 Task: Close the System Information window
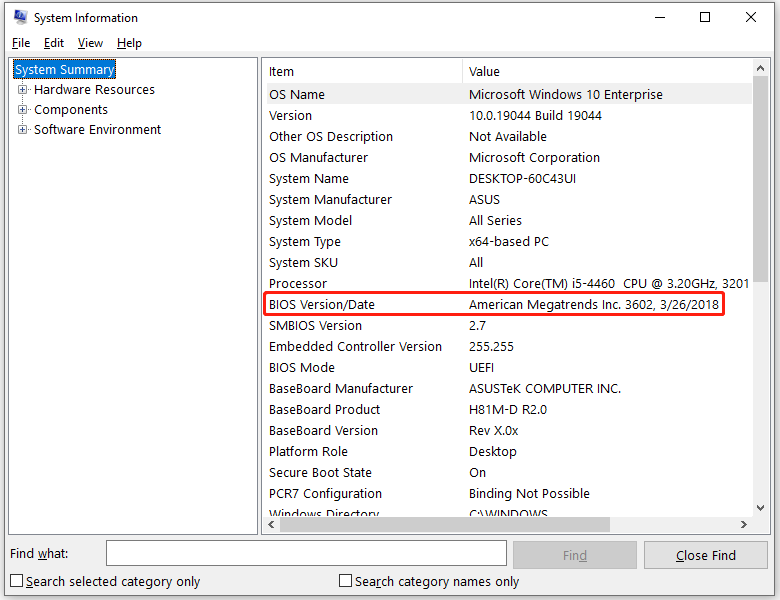coord(751,17)
